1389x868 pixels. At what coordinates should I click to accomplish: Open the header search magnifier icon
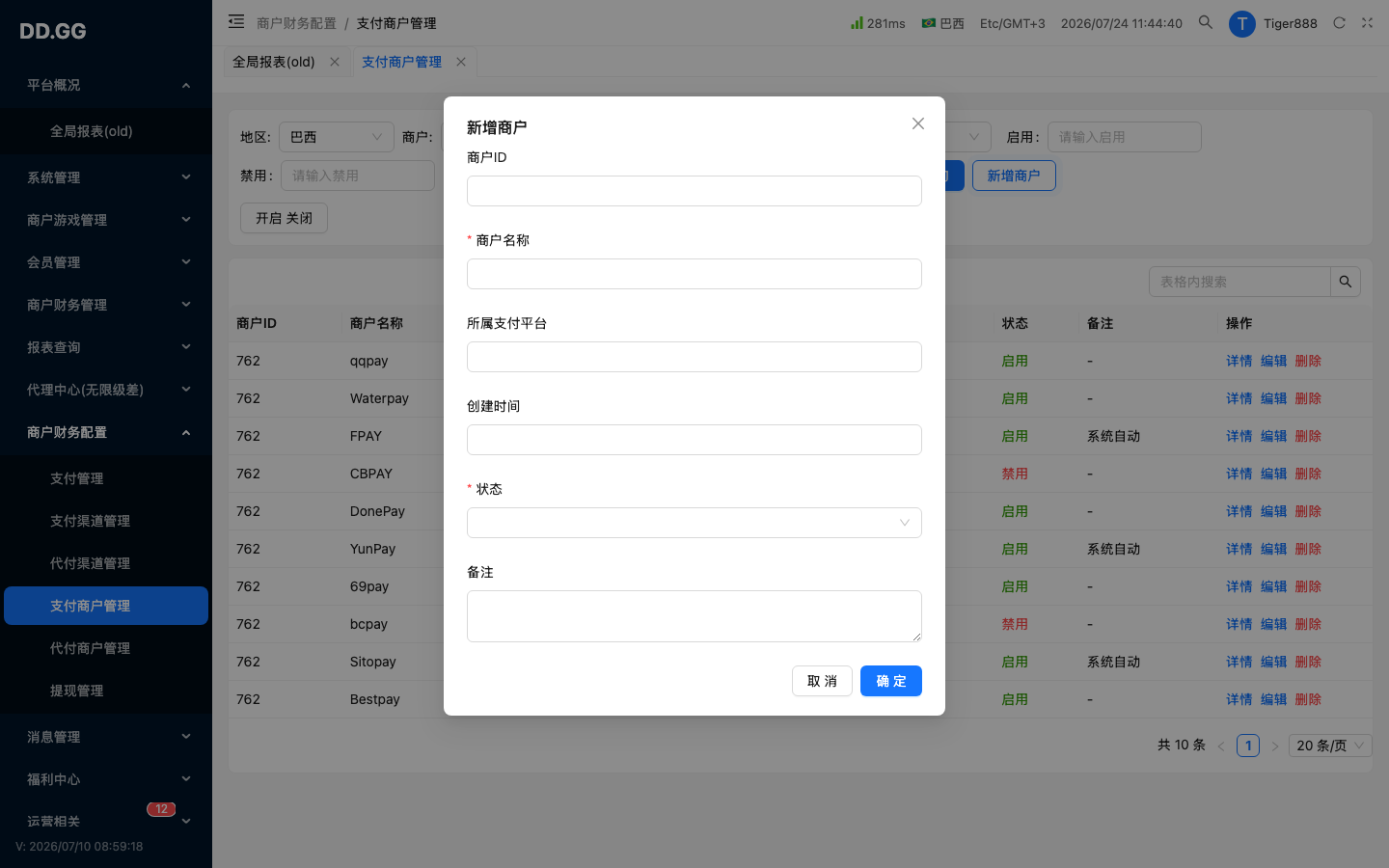pos(1205,22)
